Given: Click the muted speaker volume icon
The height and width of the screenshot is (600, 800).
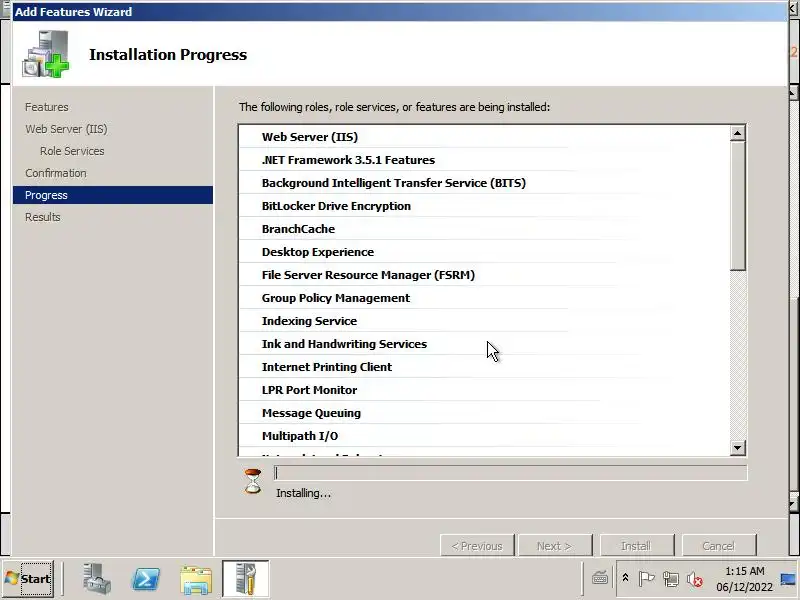Looking at the screenshot, I should [694, 579].
